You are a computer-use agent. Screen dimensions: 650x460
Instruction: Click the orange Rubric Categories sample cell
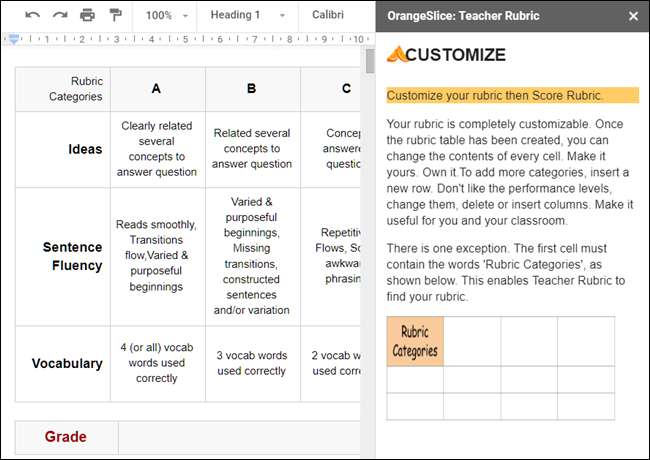coord(415,341)
